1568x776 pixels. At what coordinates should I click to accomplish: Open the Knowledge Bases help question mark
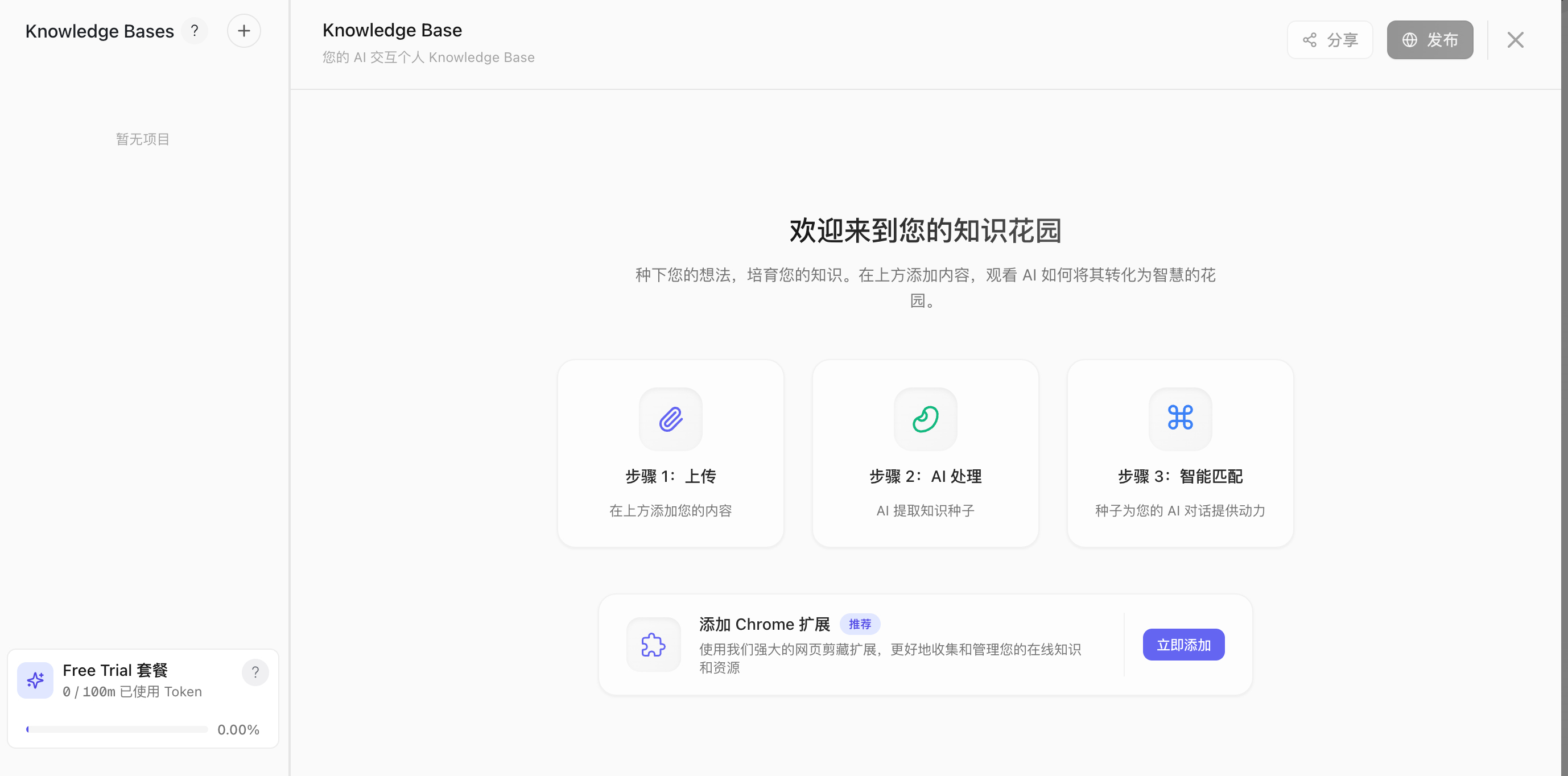pyautogui.click(x=194, y=31)
